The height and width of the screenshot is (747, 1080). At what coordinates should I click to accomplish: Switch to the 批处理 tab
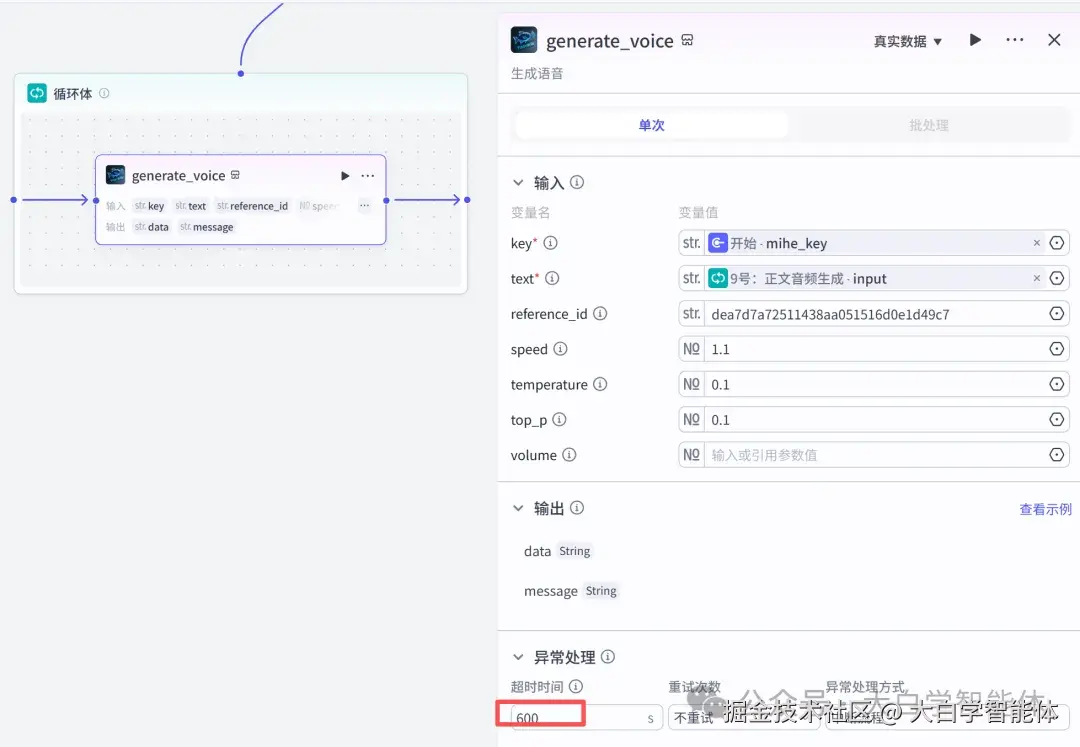932,124
